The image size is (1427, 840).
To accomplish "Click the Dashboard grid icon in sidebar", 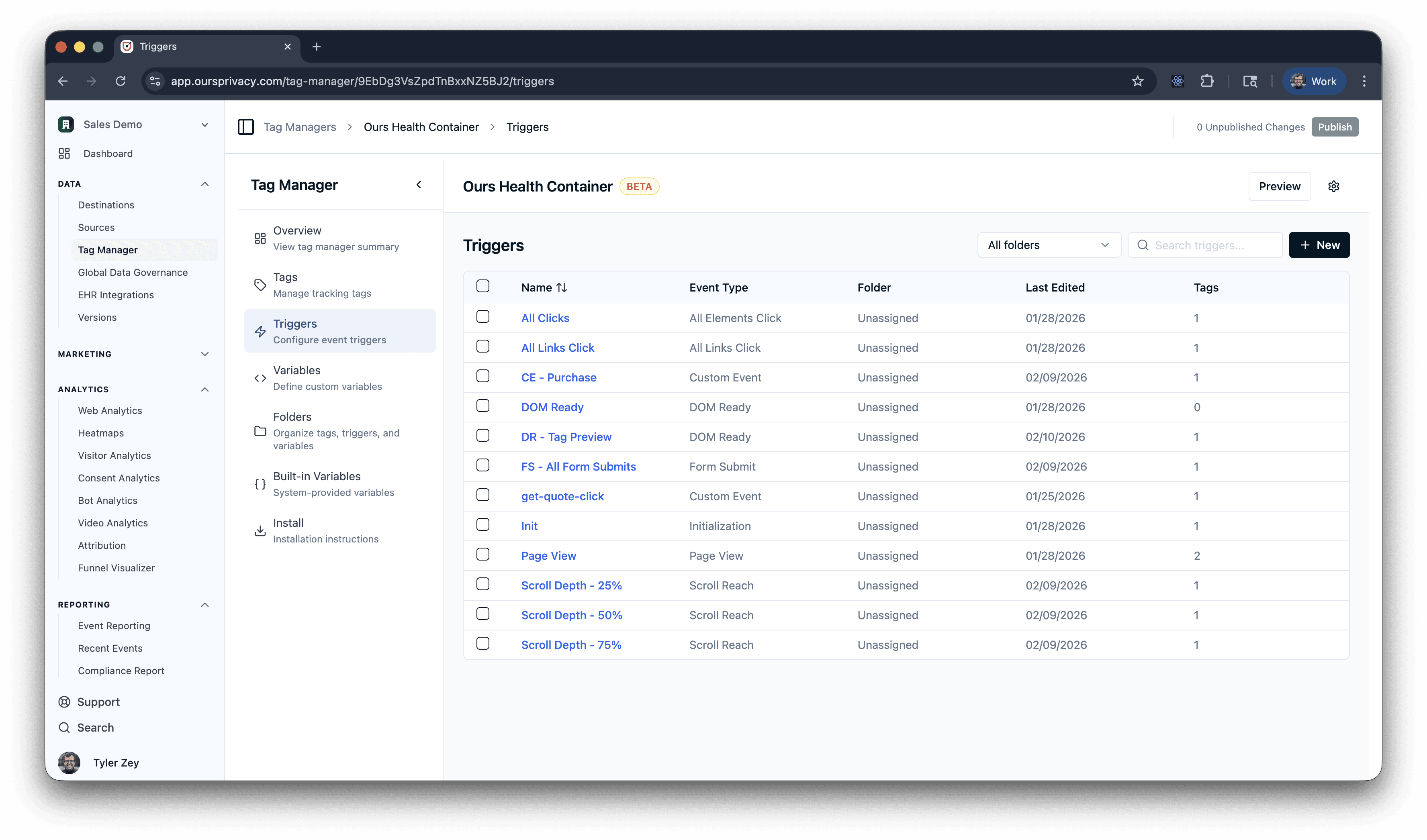I will (x=65, y=153).
